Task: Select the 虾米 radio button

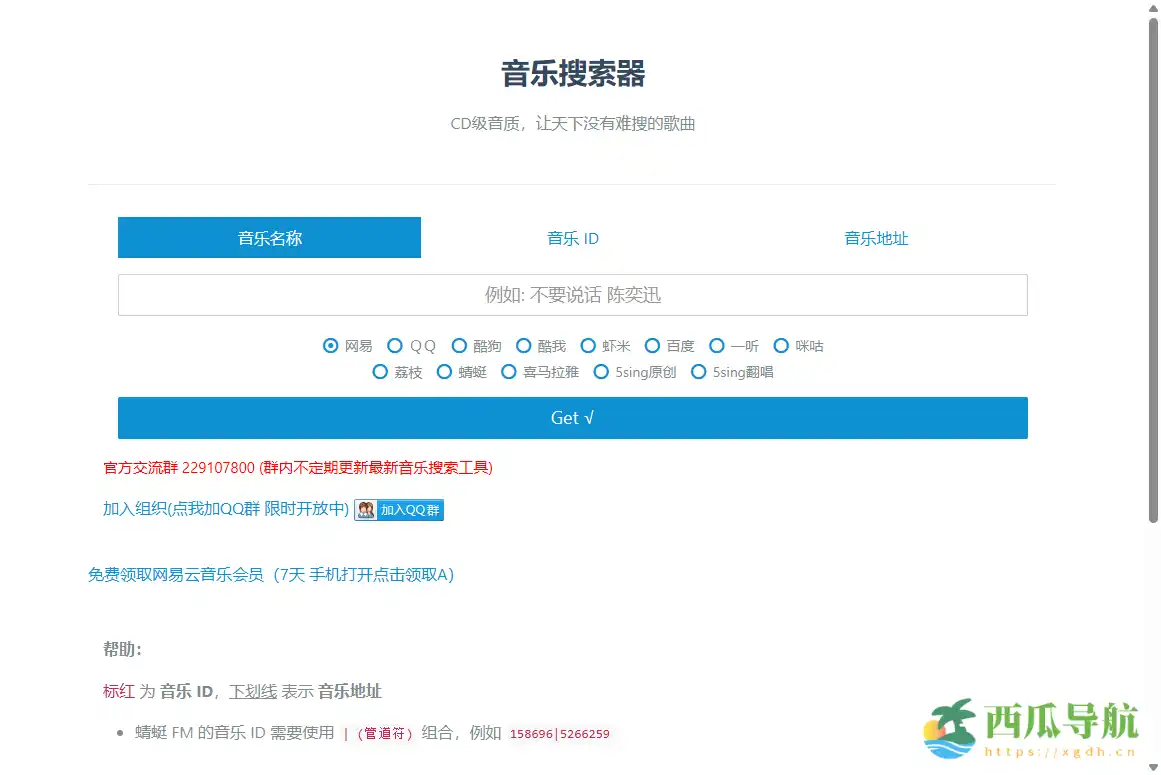Action: coord(588,346)
